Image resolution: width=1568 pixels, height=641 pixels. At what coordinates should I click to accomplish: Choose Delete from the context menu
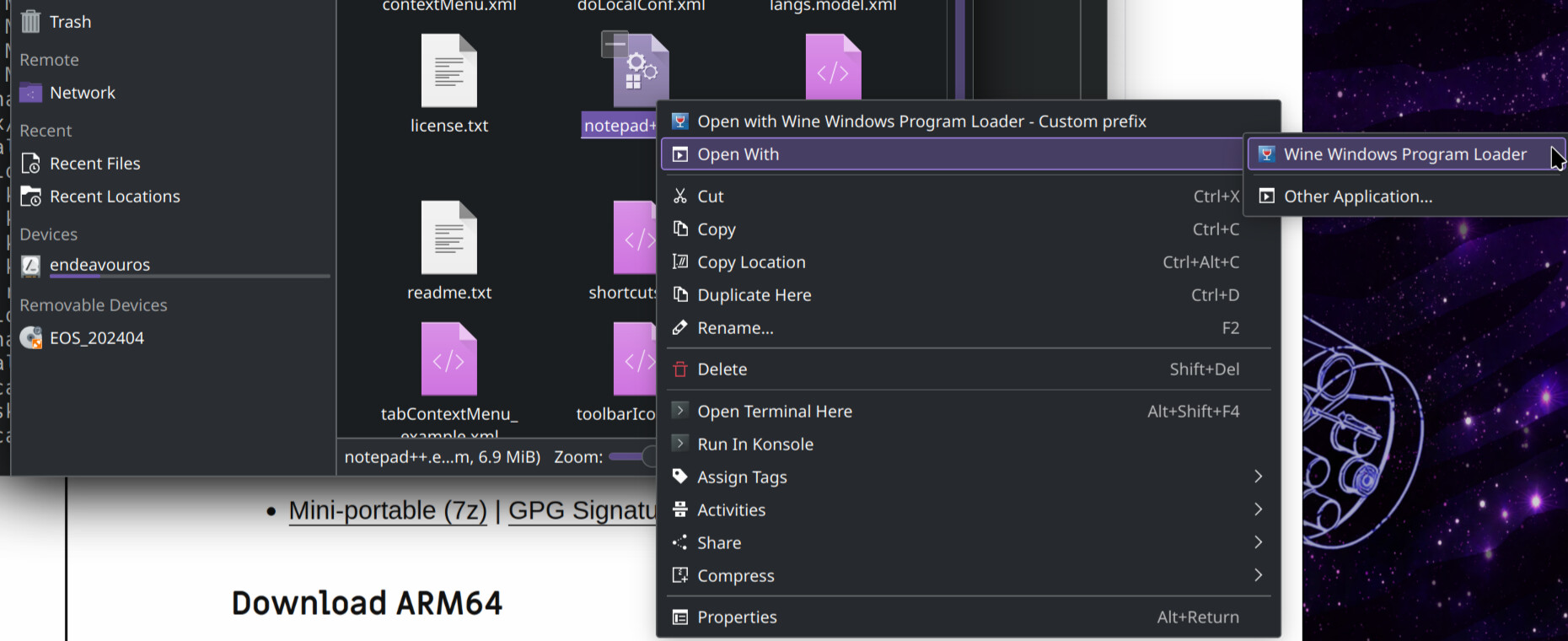point(968,369)
